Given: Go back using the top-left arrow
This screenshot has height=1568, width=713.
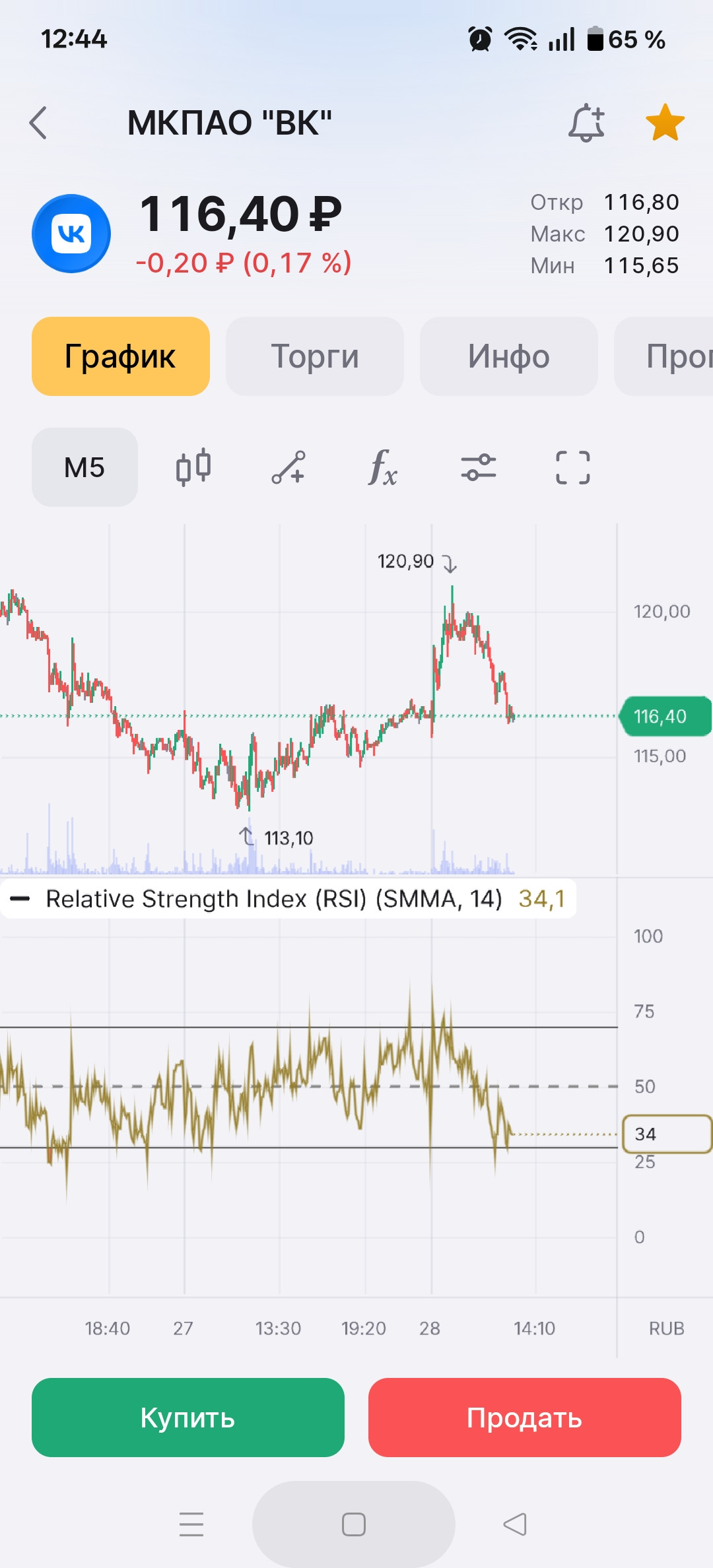Looking at the screenshot, I should pos(38,123).
